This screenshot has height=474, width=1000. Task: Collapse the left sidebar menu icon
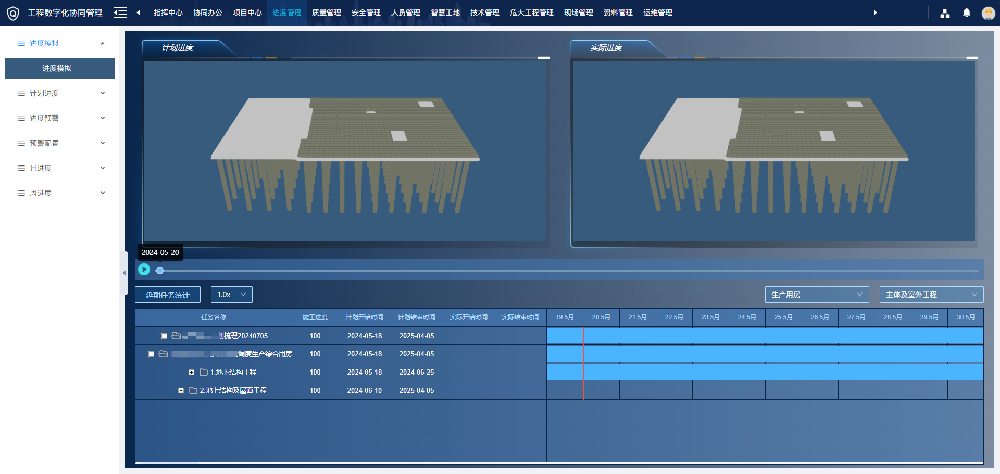[x=120, y=13]
